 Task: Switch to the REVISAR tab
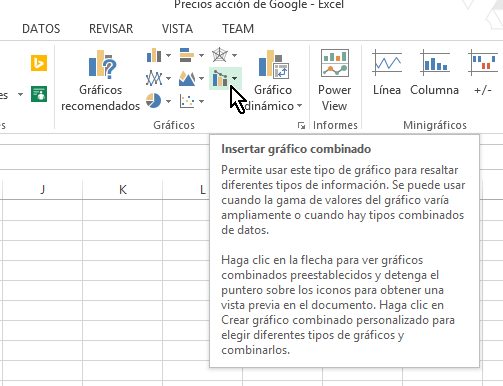(111, 29)
